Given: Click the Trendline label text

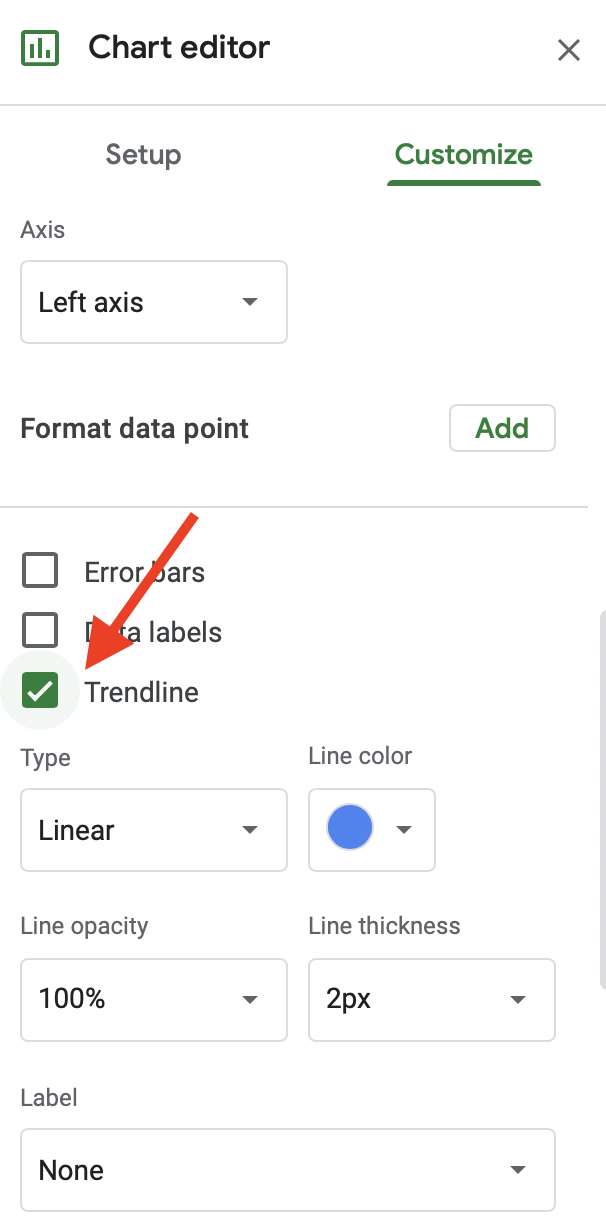Looking at the screenshot, I should click(x=141, y=691).
